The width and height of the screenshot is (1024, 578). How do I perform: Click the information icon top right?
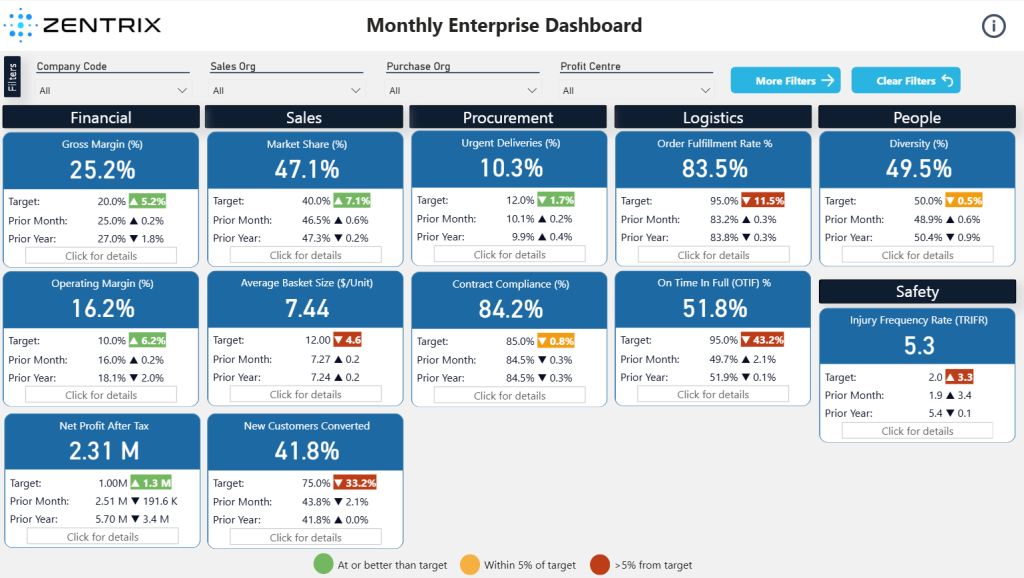(x=993, y=26)
